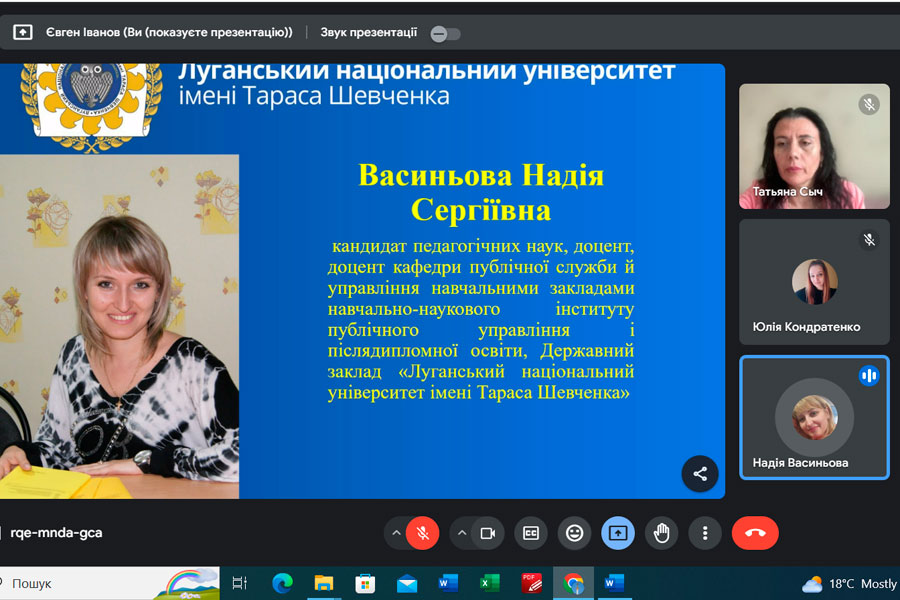Click the name Васиньова Надія Сергіївна on slide

pyautogui.click(x=481, y=192)
